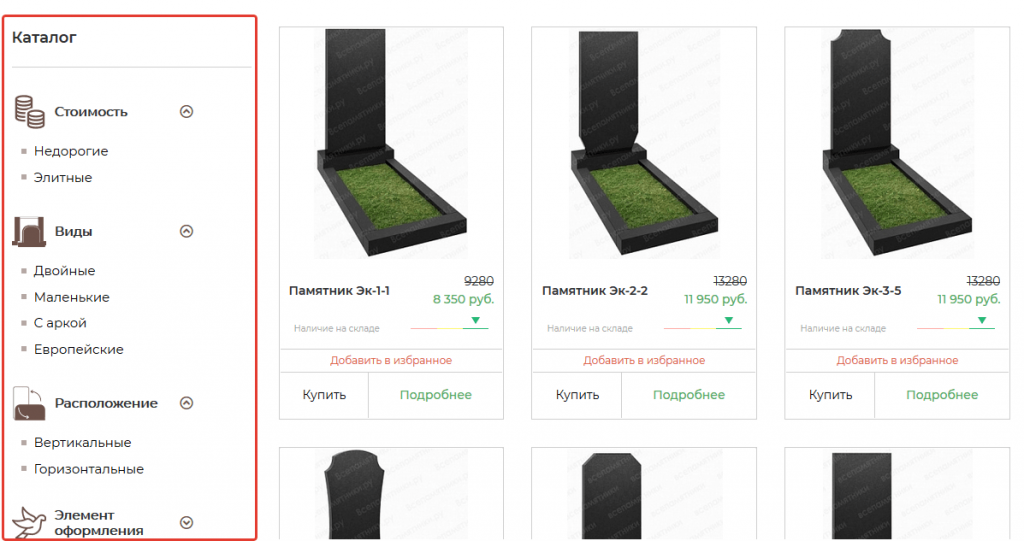Open Подробнее for Памятник Эк-2-2
Screen dimensions: 1024x541
(689, 395)
